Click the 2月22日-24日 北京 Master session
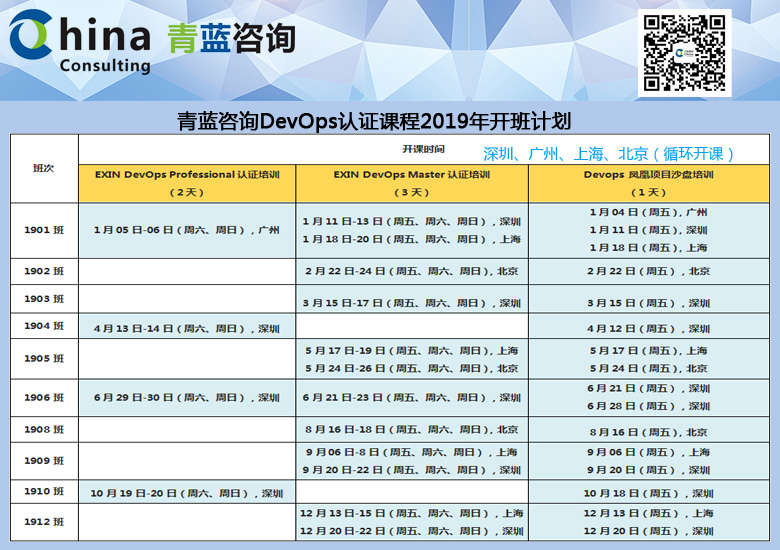This screenshot has width=780, height=550. click(411, 271)
